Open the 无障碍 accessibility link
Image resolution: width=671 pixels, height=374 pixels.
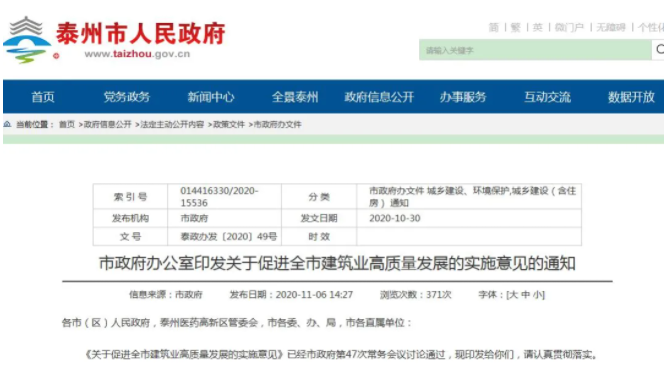611,27
